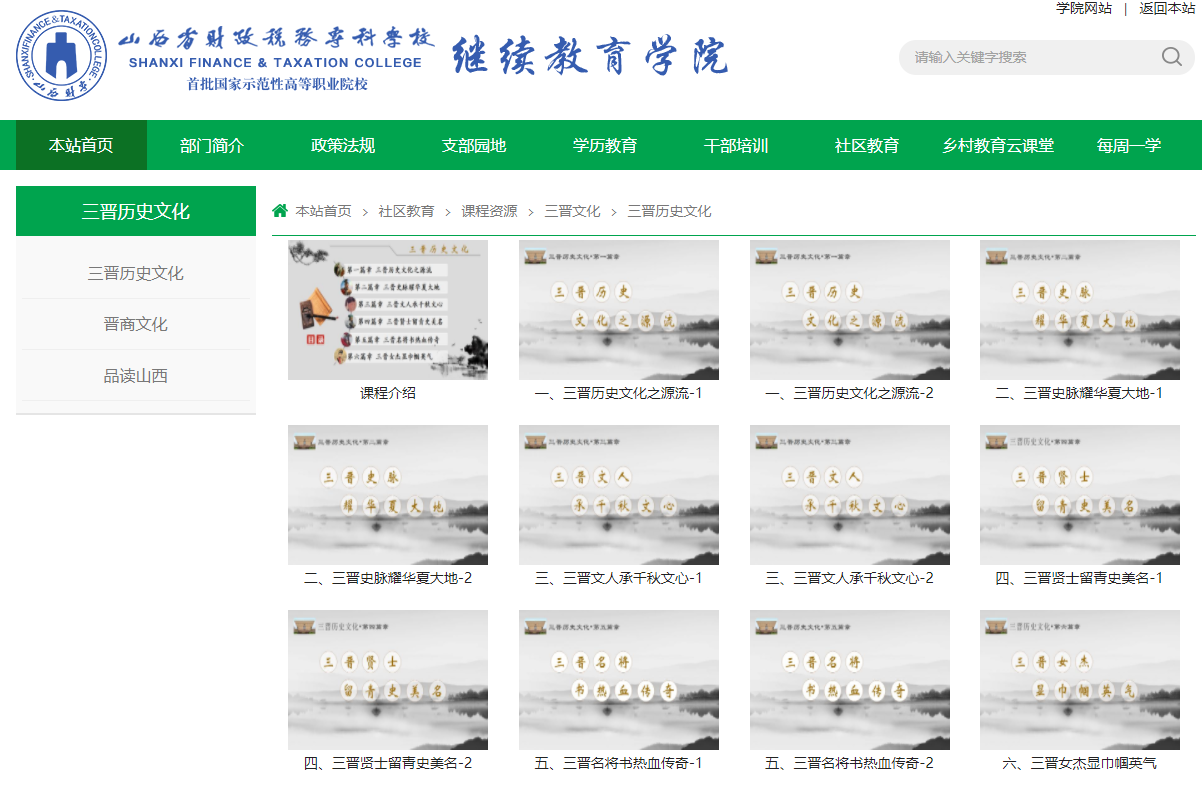Screen dimensions: 1202x799
Task: Open the 学院网站 link
Action: pos(1083,8)
